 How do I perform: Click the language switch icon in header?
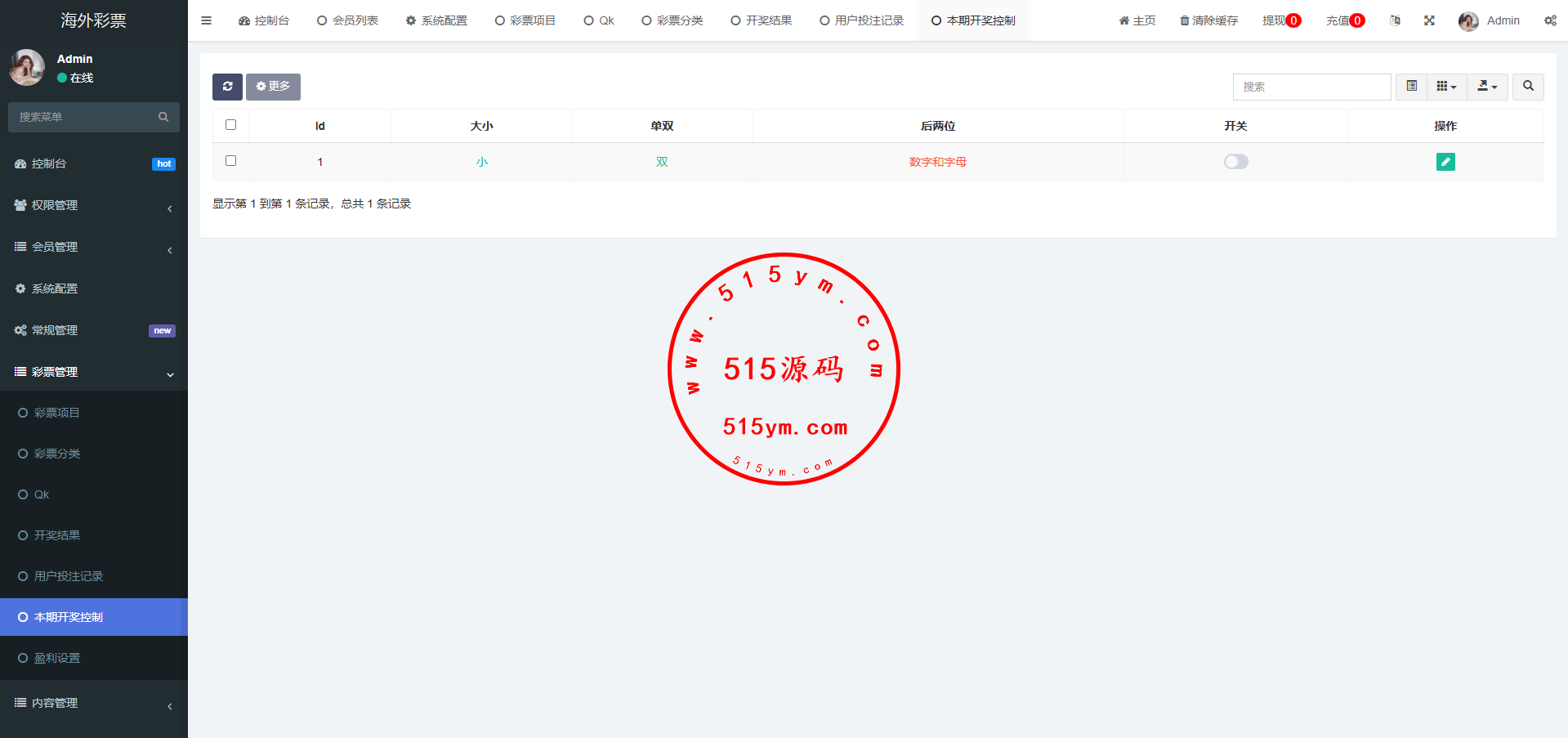pyautogui.click(x=1395, y=20)
